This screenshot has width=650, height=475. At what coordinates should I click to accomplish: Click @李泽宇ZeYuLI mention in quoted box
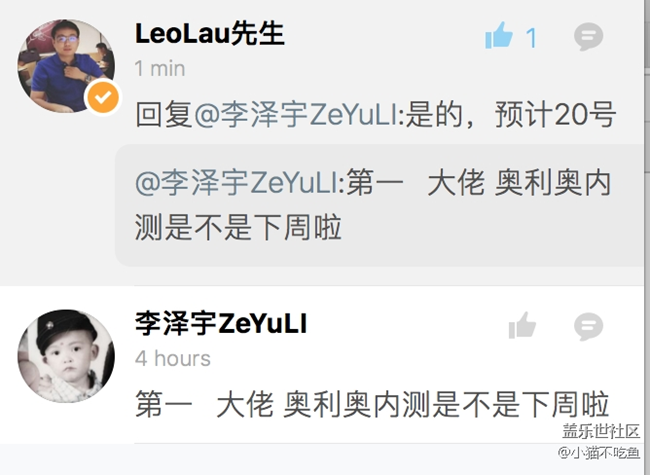click(240, 183)
